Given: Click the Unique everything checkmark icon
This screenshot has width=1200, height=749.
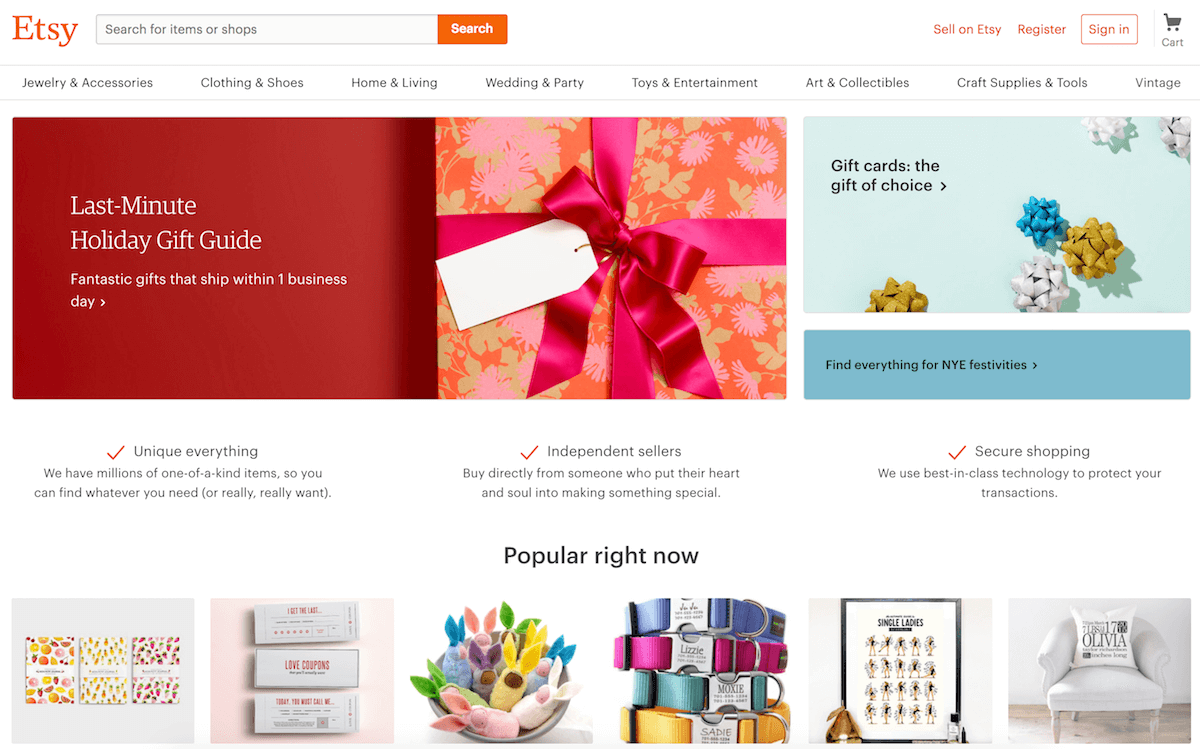Looking at the screenshot, I should click(x=116, y=452).
